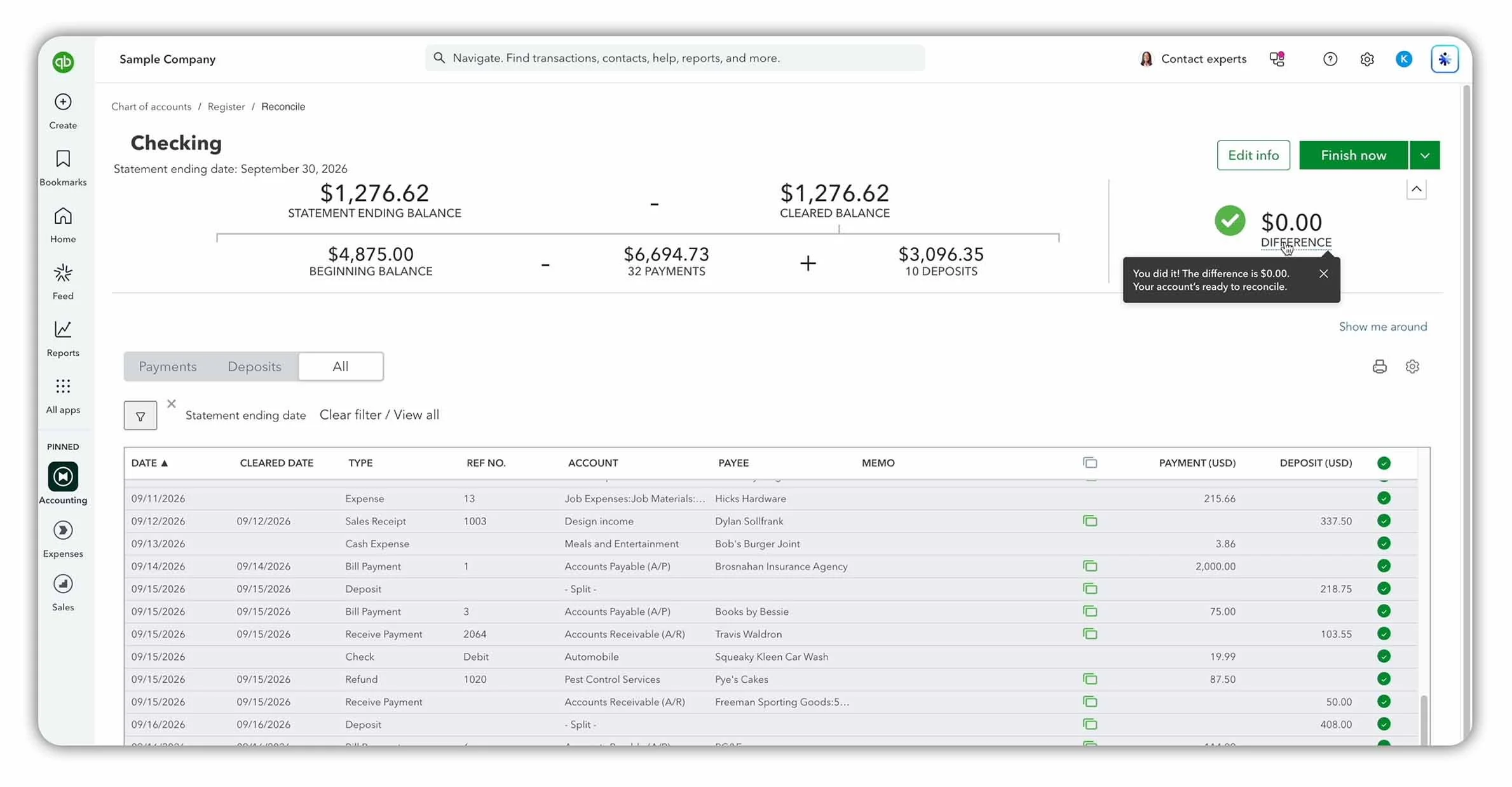Remove the Statement ending date filter
The image size is (1512, 787).
[172, 404]
